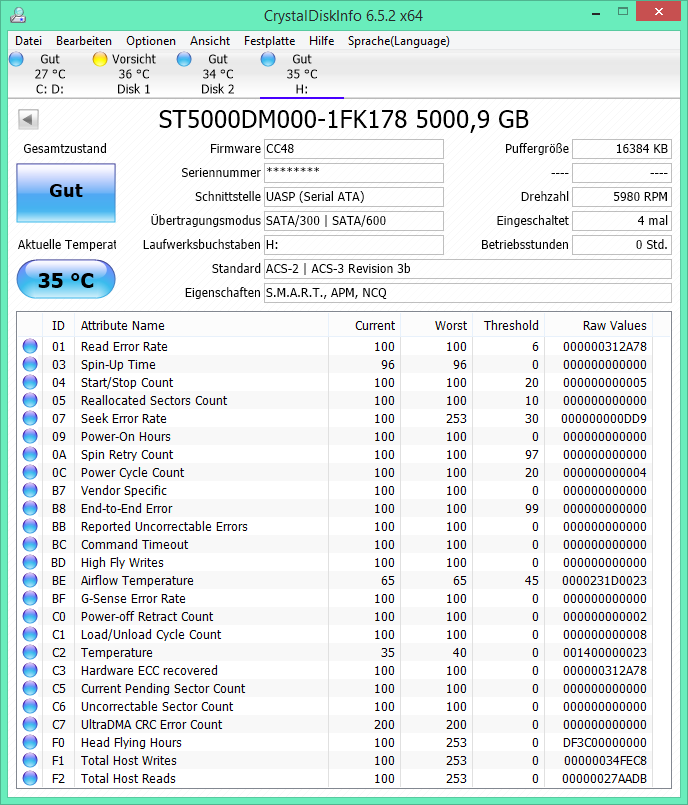This screenshot has width=688, height=805.
Task: Open the Bearbeiten menu
Action: click(x=84, y=41)
